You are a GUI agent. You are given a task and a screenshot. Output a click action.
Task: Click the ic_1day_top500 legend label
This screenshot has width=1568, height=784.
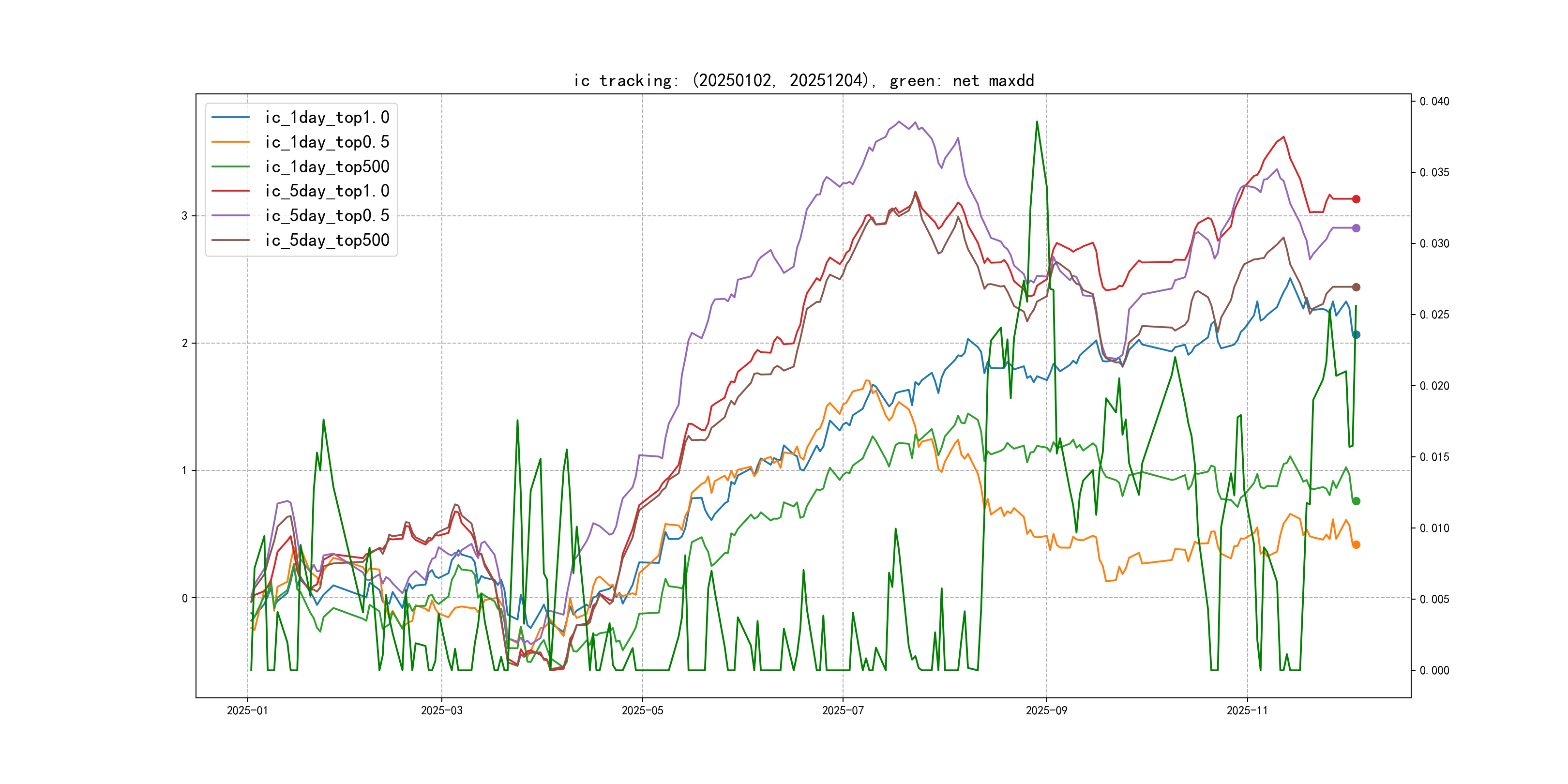pos(327,167)
